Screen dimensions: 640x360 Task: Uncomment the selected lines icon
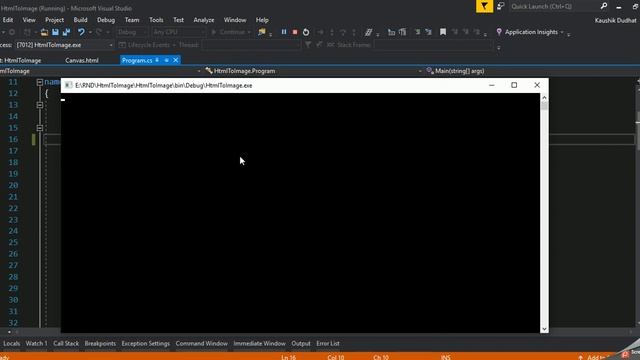pos(428,32)
